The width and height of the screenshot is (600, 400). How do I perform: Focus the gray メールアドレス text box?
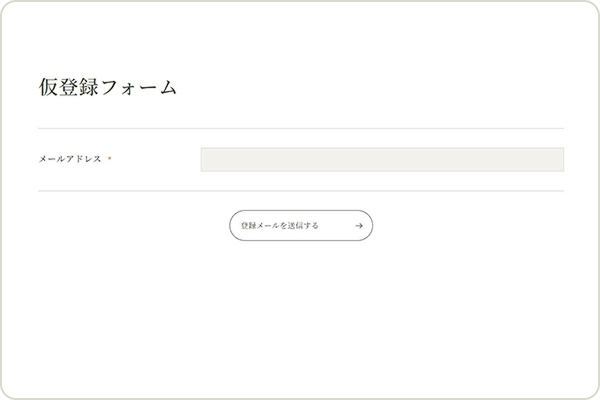point(381,160)
